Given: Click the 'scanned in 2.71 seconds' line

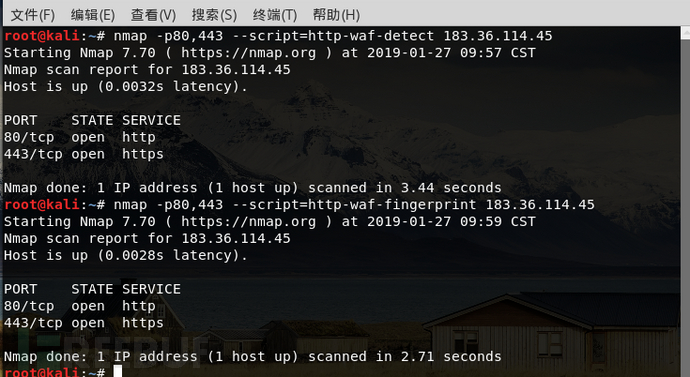Looking at the screenshot, I should coord(253,356).
